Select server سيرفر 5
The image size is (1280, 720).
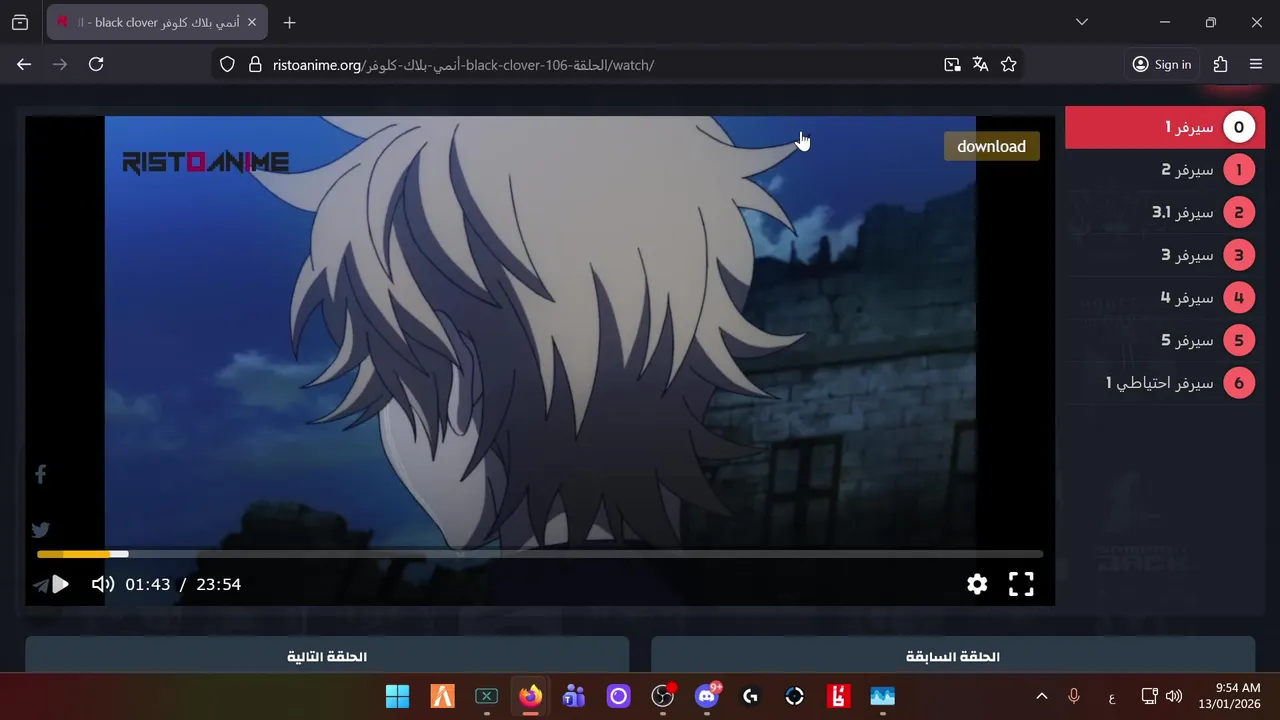point(1165,340)
